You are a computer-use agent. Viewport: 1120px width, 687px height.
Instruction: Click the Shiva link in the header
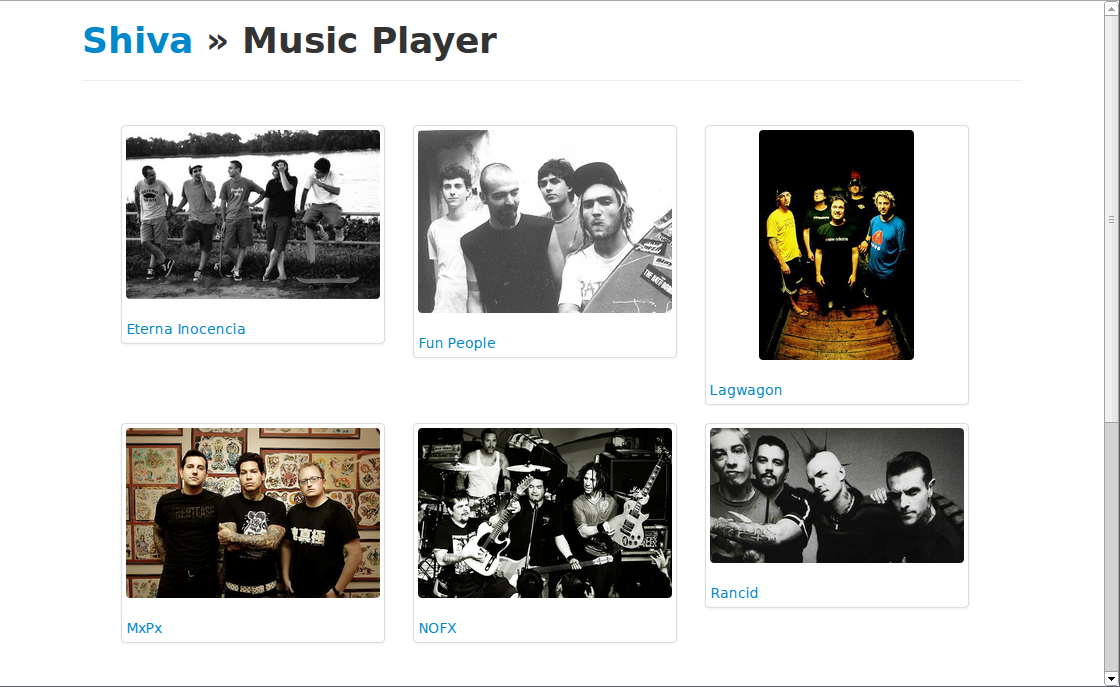tap(138, 40)
